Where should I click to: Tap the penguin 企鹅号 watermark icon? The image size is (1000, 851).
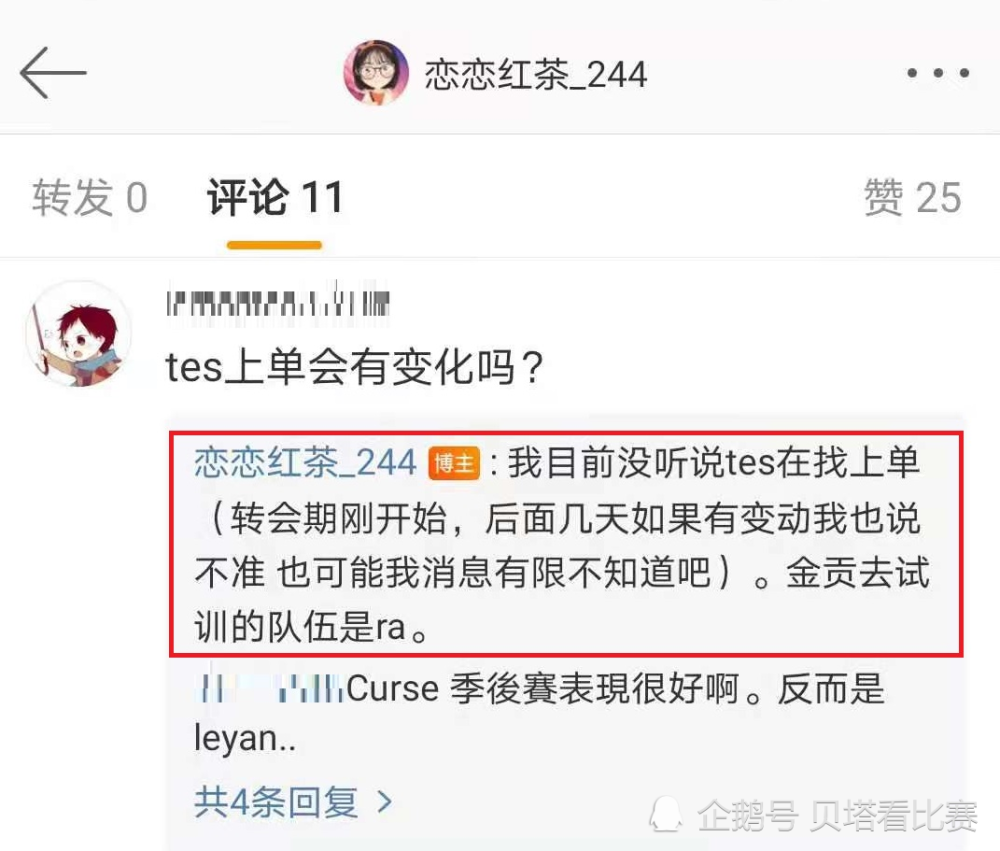[666, 815]
